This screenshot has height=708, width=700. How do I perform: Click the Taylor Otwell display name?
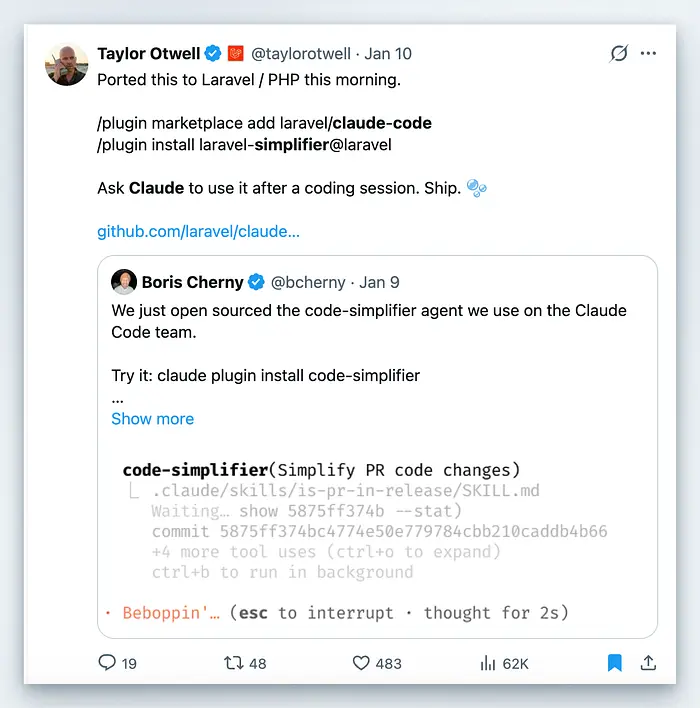coord(148,54)
